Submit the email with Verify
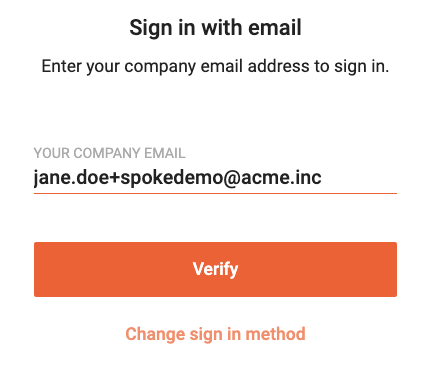 (215, 269)
